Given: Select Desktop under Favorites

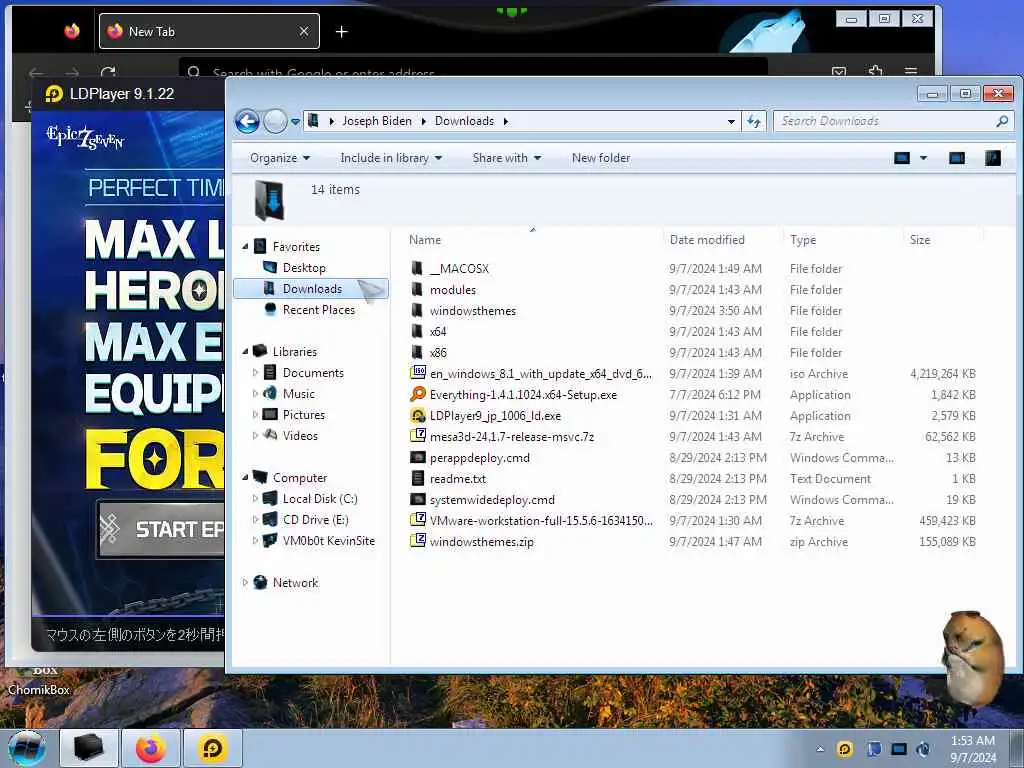Looking at the screenshot, I should (x=304, y=268).
